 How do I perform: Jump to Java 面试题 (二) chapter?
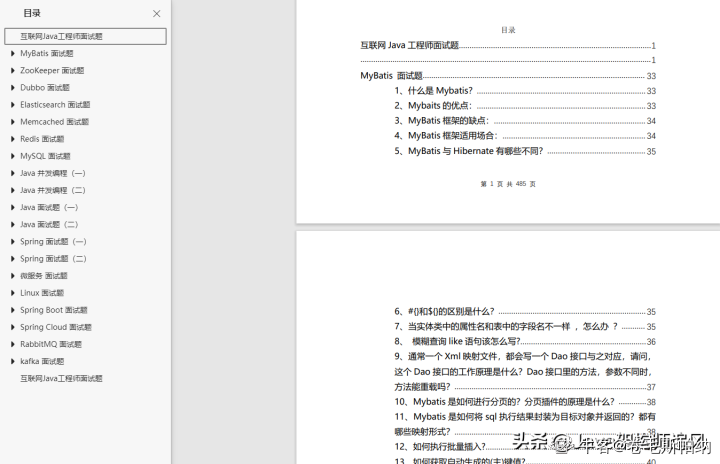click(x=49, y=225)
